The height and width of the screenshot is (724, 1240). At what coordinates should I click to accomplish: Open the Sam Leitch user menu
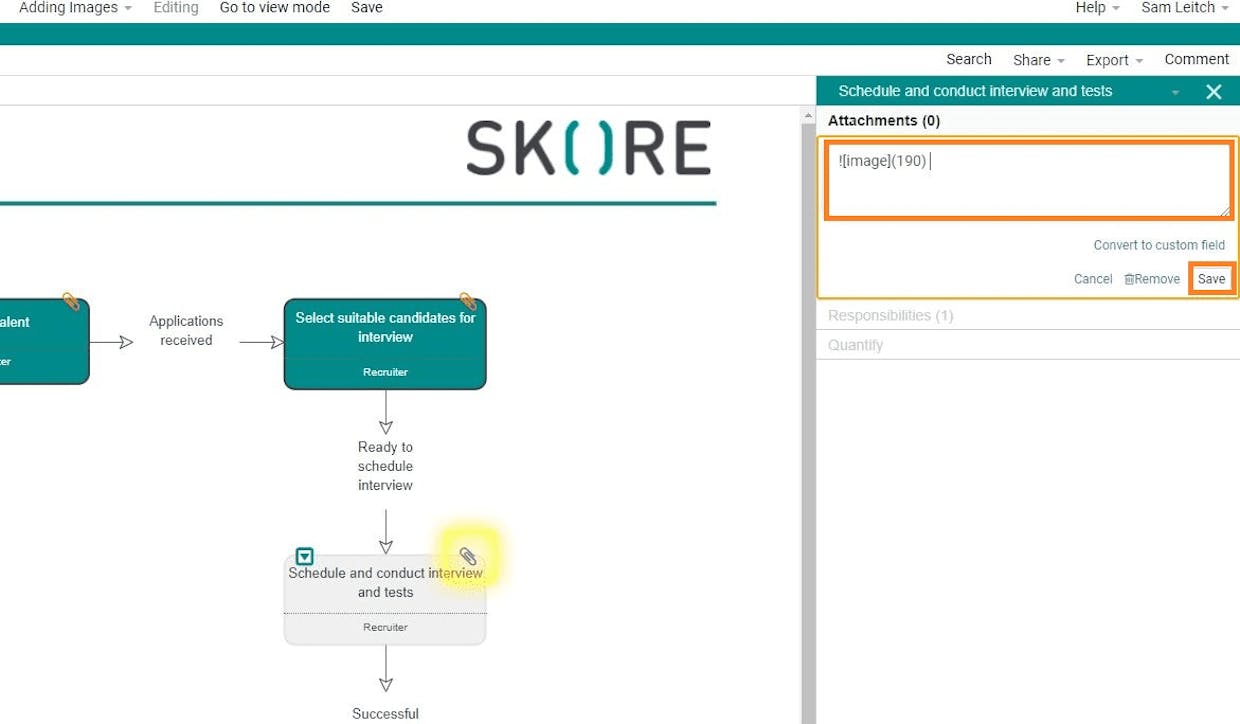coord(1185,8)
